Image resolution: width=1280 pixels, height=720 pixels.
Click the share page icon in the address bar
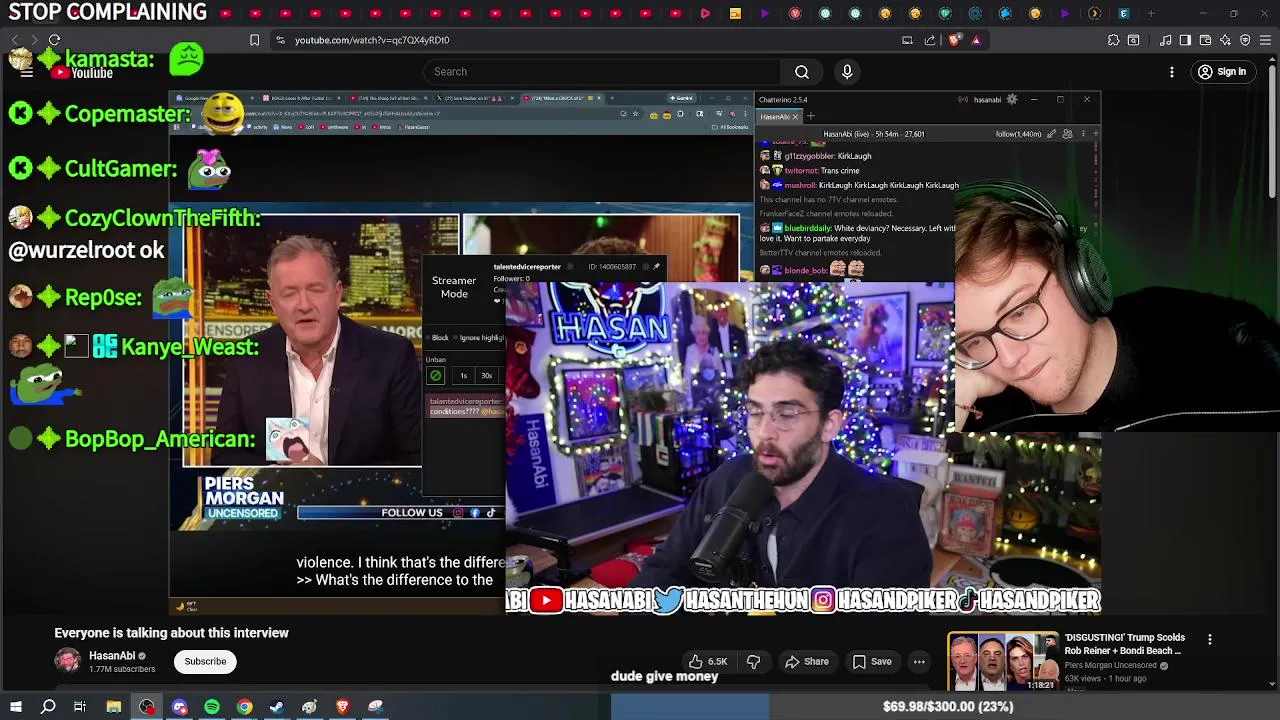coord(930,40)
